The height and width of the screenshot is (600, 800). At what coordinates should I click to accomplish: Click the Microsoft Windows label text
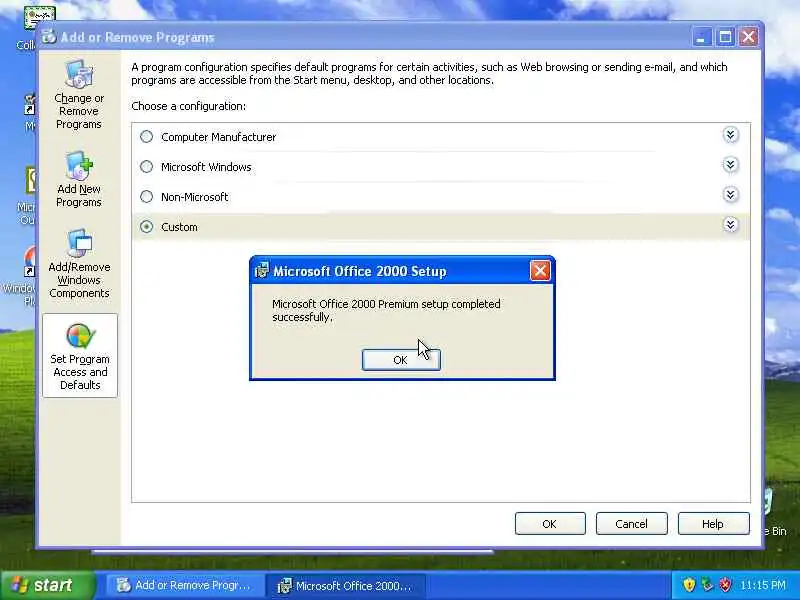coord(206,167)
